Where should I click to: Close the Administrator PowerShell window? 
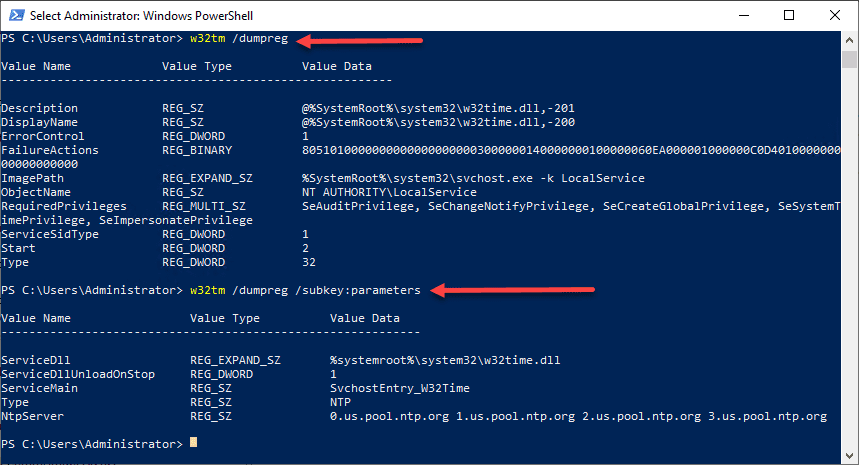(x=833, y=16)
